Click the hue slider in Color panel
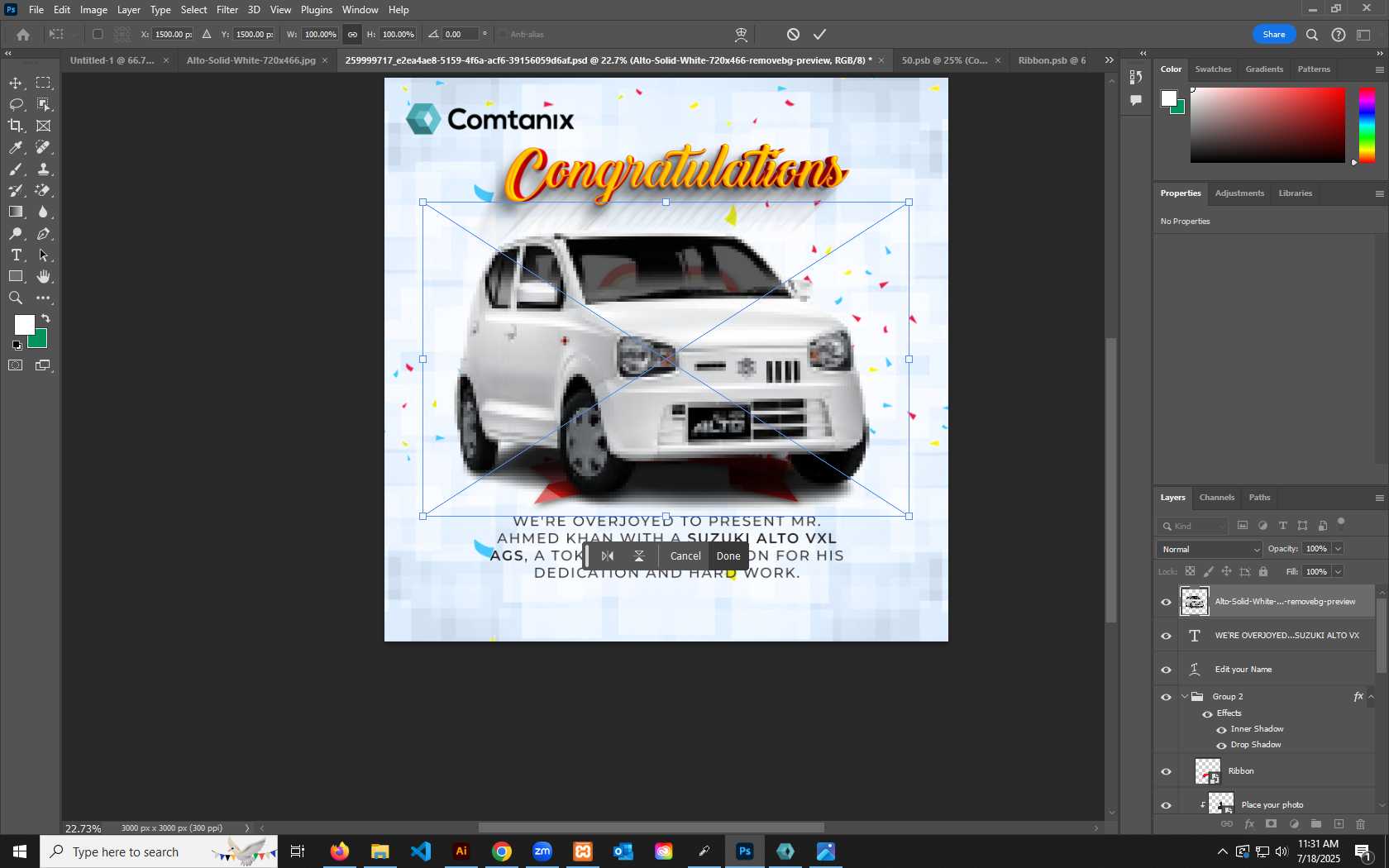Image resolution: width=1389 pixels, height=868 pixels. [1367, 126]
